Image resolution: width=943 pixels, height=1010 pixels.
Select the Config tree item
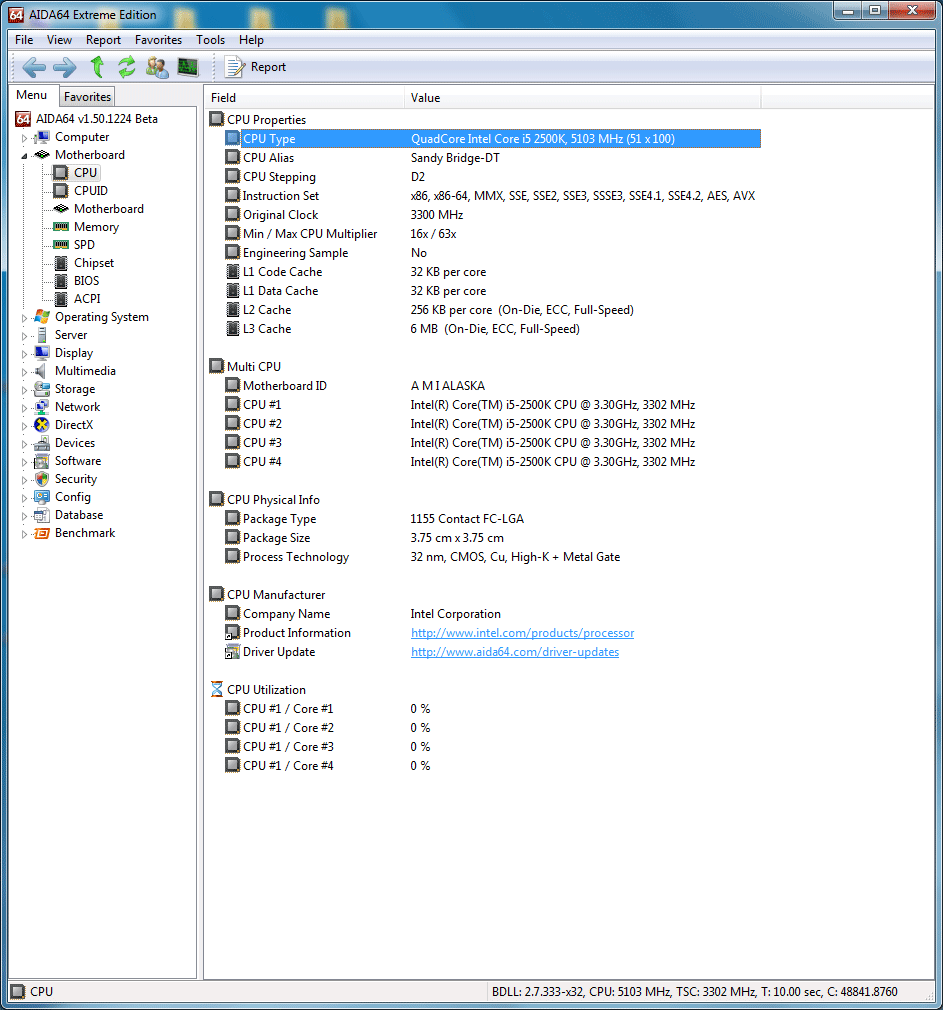point(73,497)
